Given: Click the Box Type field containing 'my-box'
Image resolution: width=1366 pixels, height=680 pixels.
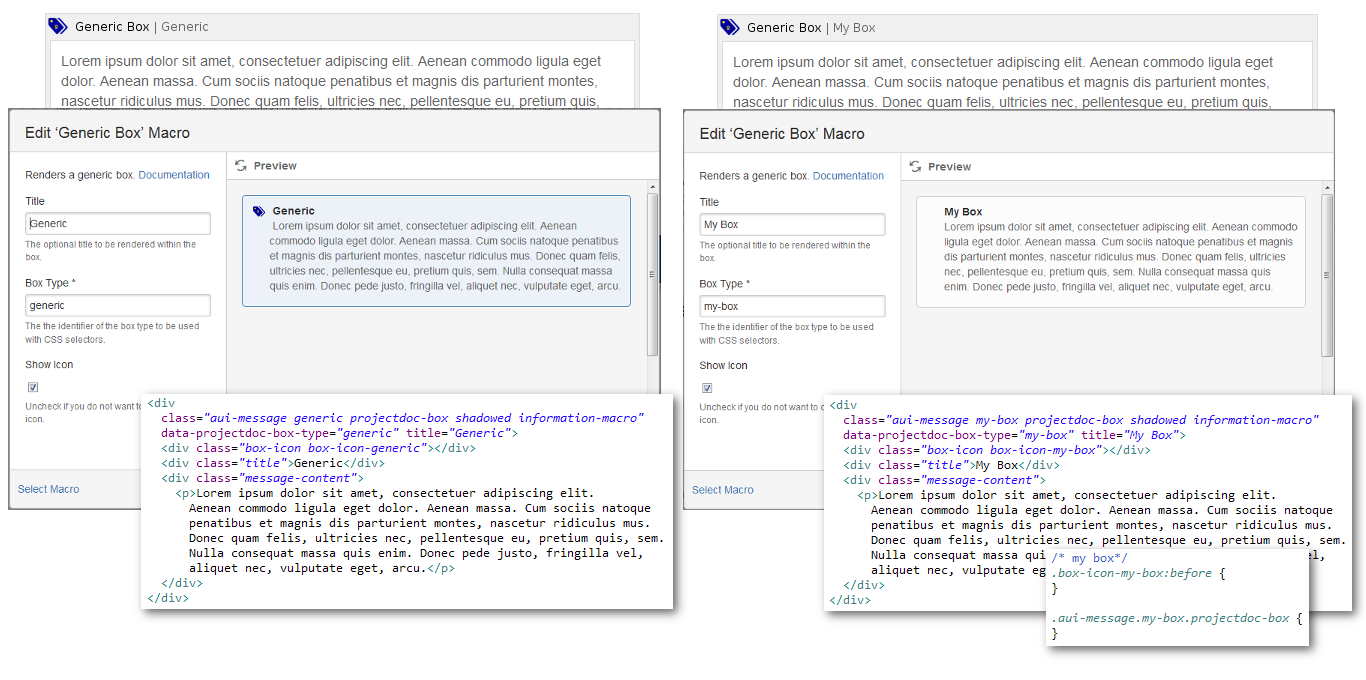Looking at the screenshot, I should pyautogui.click(x=792, y=307).
